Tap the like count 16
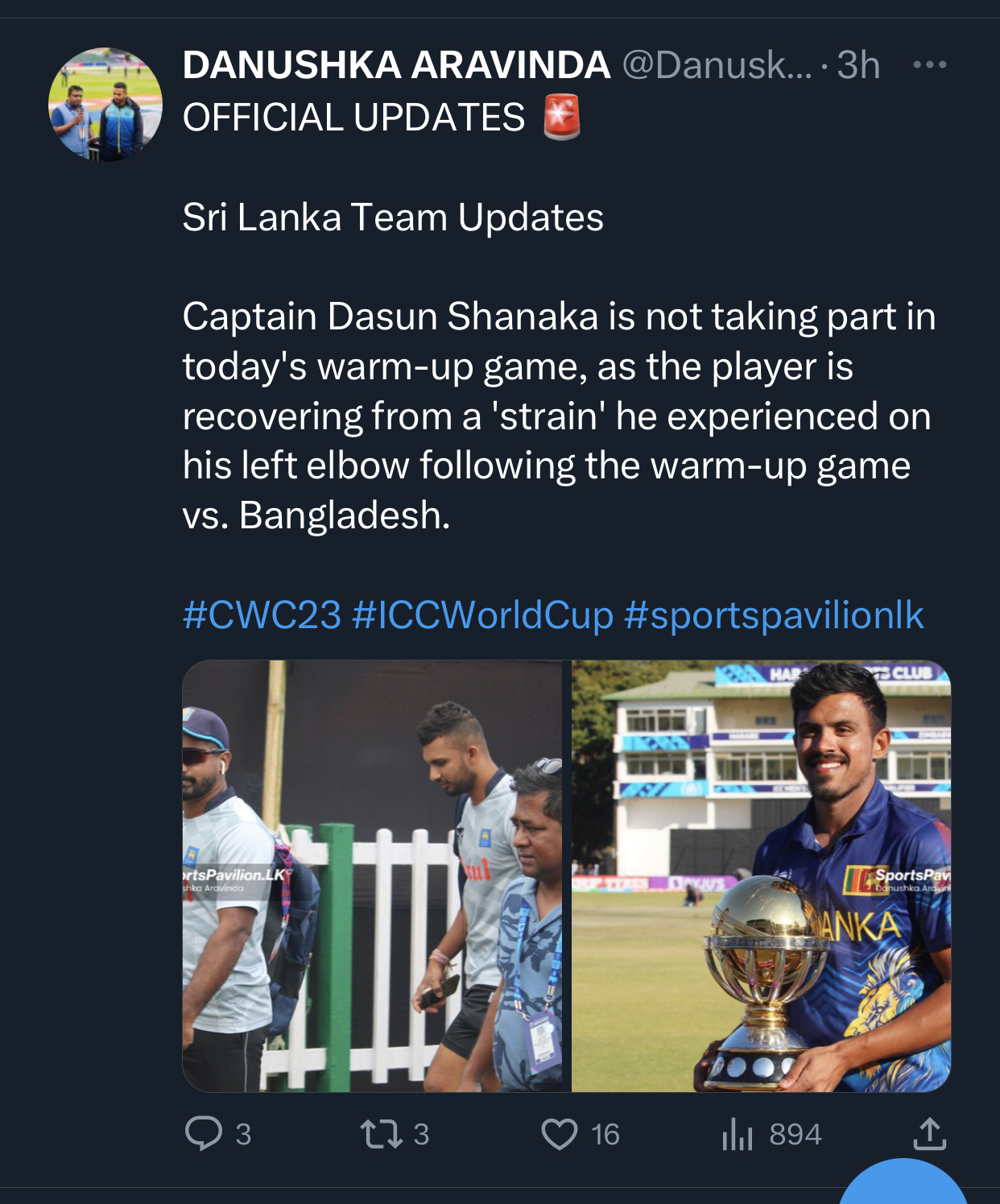This screenshot has width=1000, height=1204. [x=605, y=1135]
